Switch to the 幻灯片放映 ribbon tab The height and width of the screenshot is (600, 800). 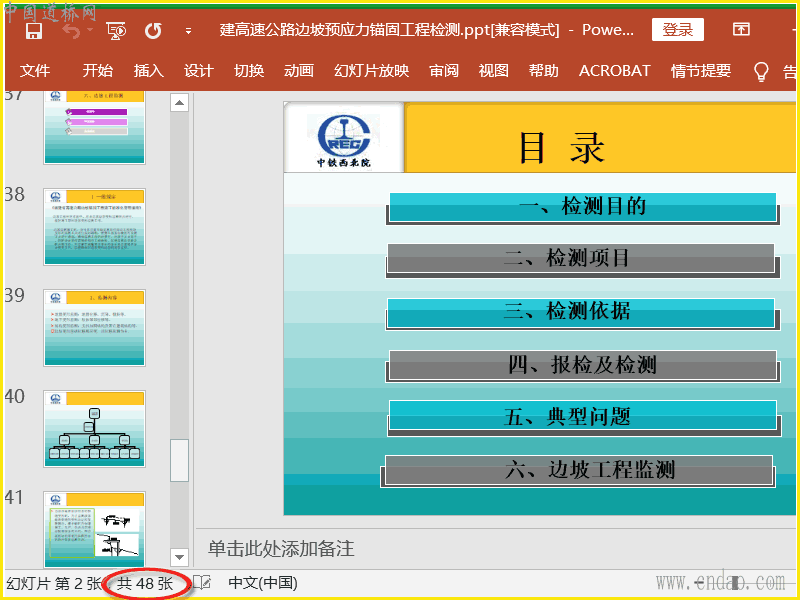tap(371, 71)
